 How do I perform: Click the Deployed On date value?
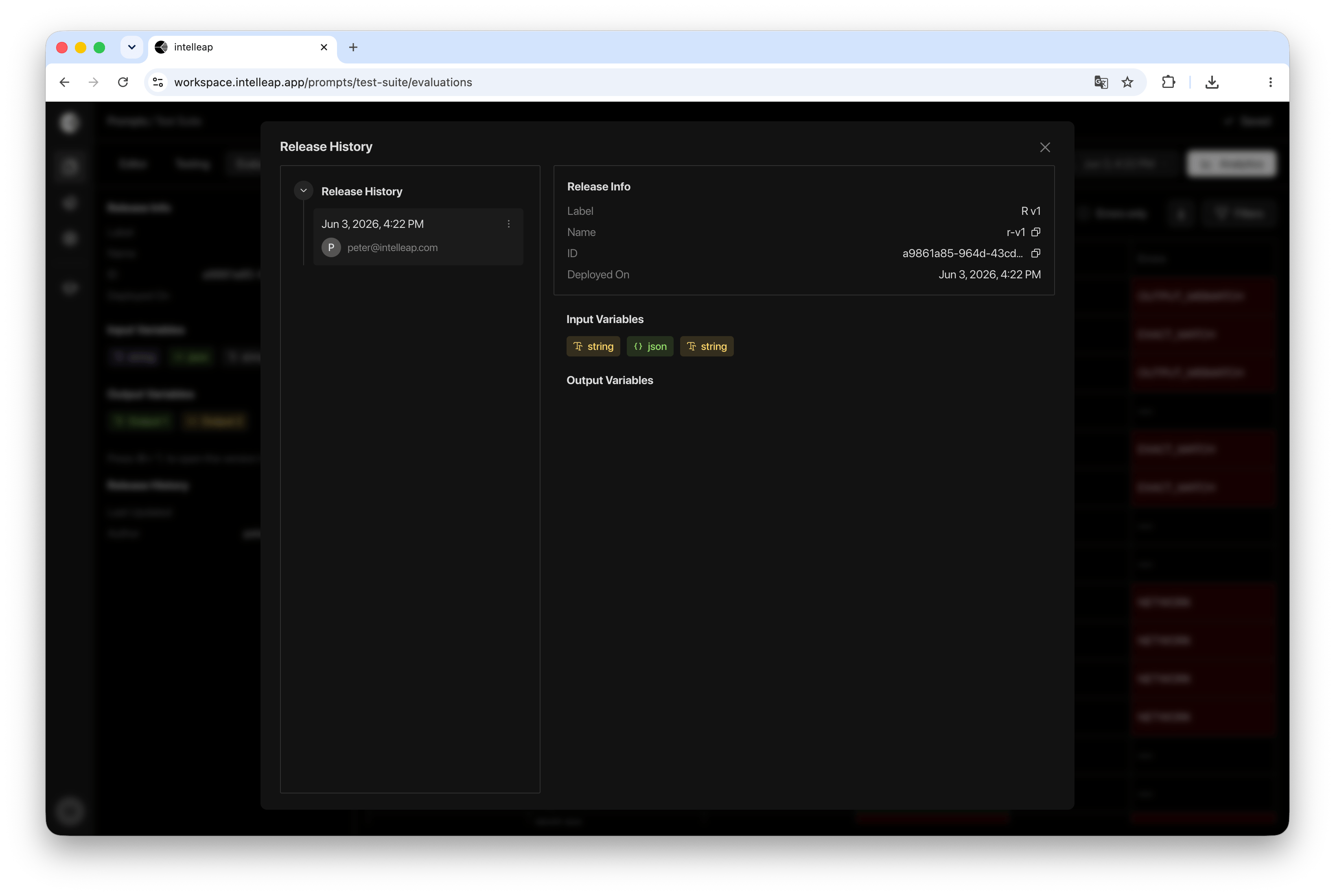989,274
